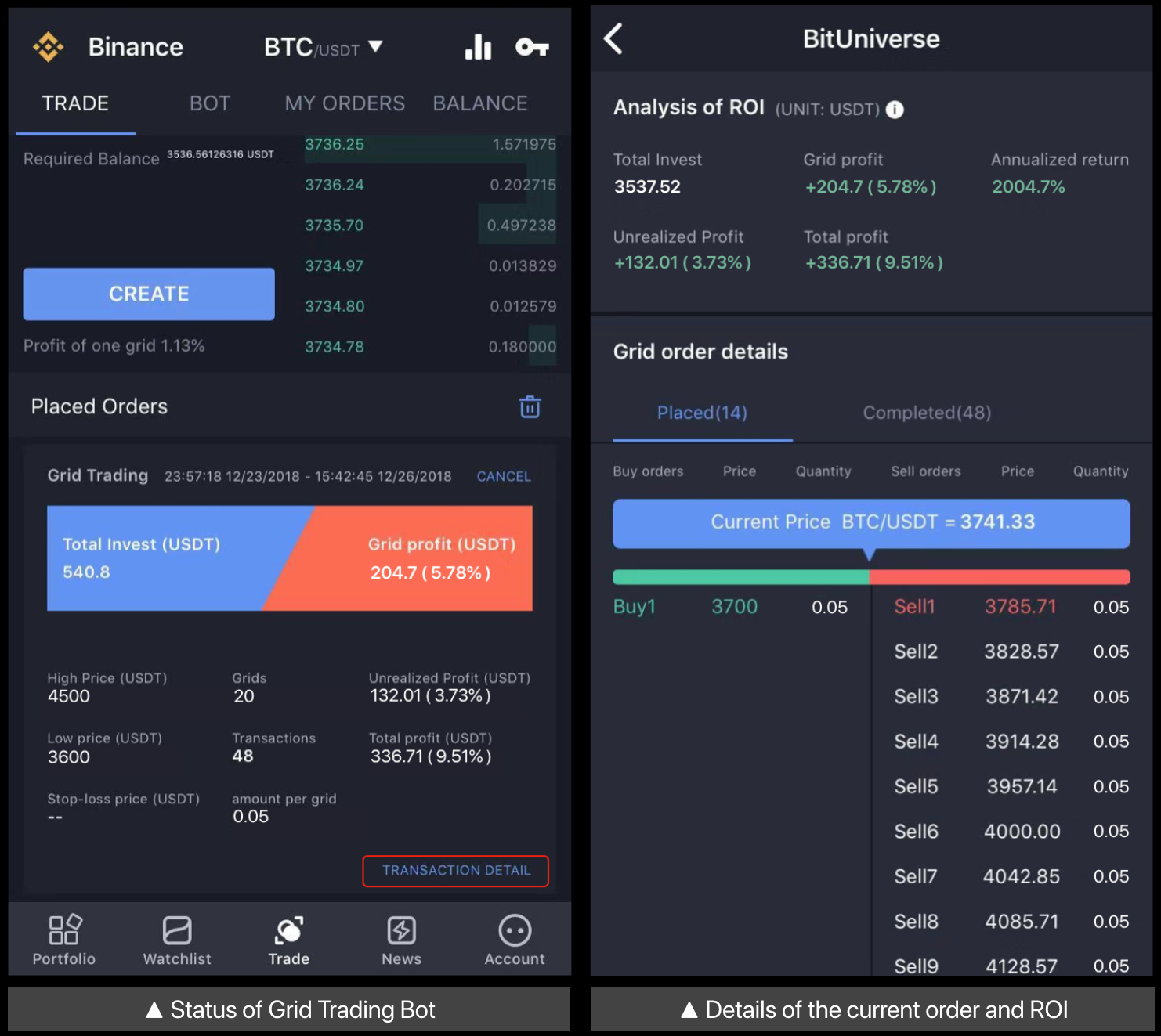Click the Current Price BTC/USDT banner
Viewport: 1161px width, 1036px height.
(871, 522)
